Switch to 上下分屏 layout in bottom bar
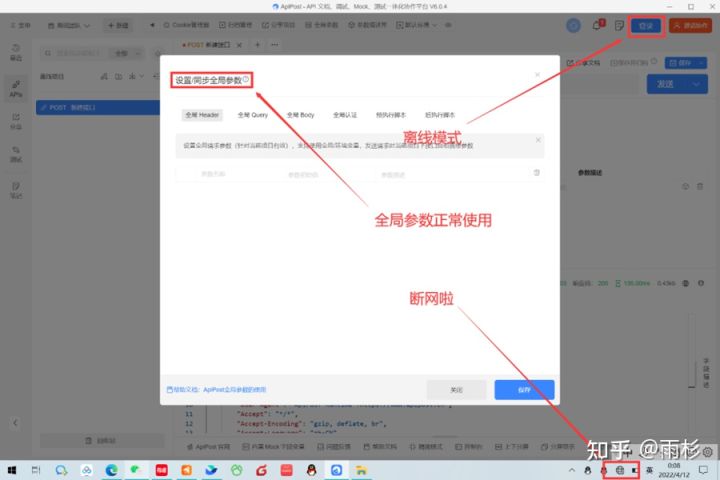Image resolution: width=720 pixels, height=480 pixels. pyautogui.click(x=512, y=446)
